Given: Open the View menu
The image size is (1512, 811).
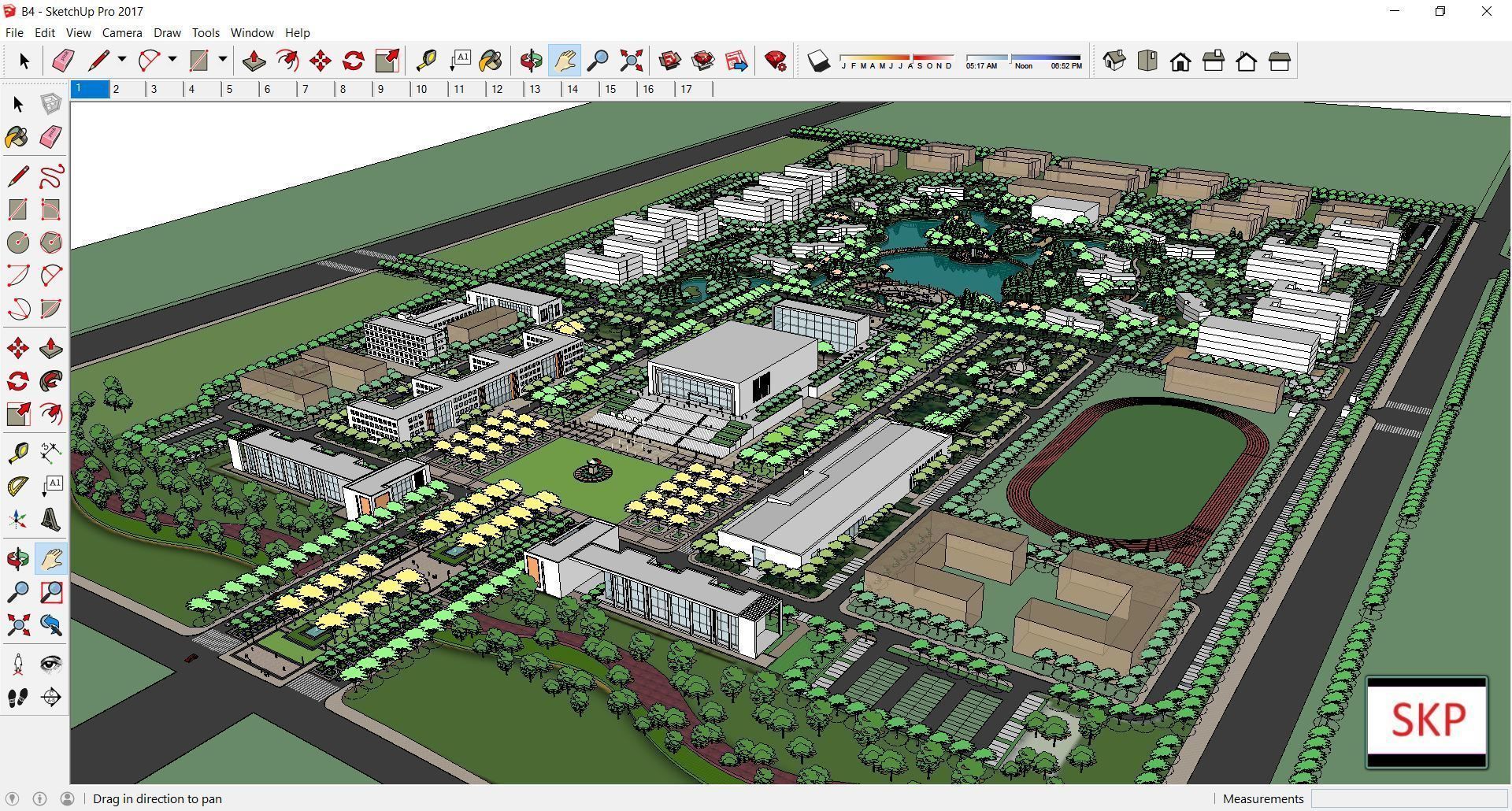Looking at the screenshot, I should point(78,32).
